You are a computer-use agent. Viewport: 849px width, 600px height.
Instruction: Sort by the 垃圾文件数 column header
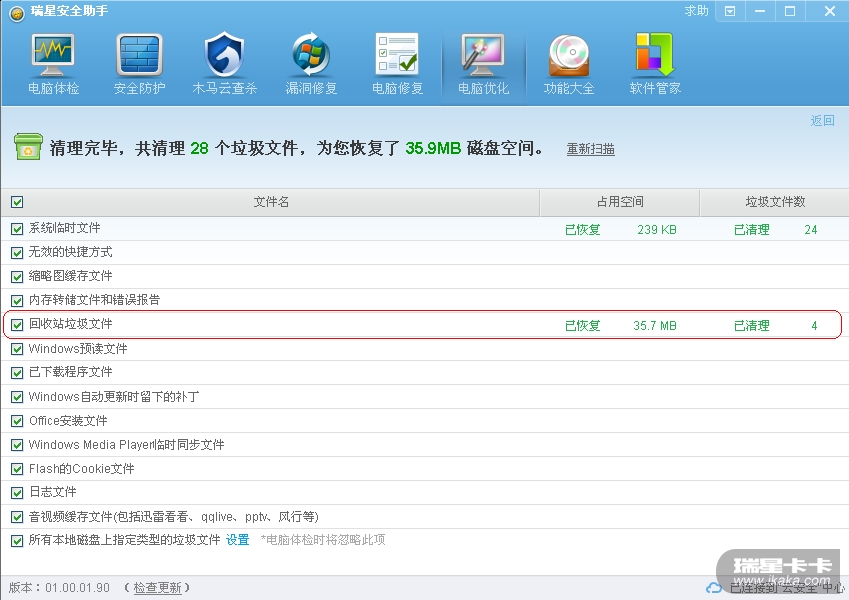[775, 202]
